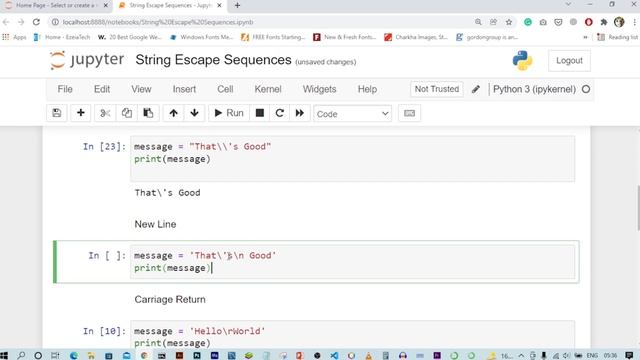Image resolution: width=640 pixels, height=360 pixels.
Task: Click the active cell with That\'s\n Good
Action: (353, 262)
